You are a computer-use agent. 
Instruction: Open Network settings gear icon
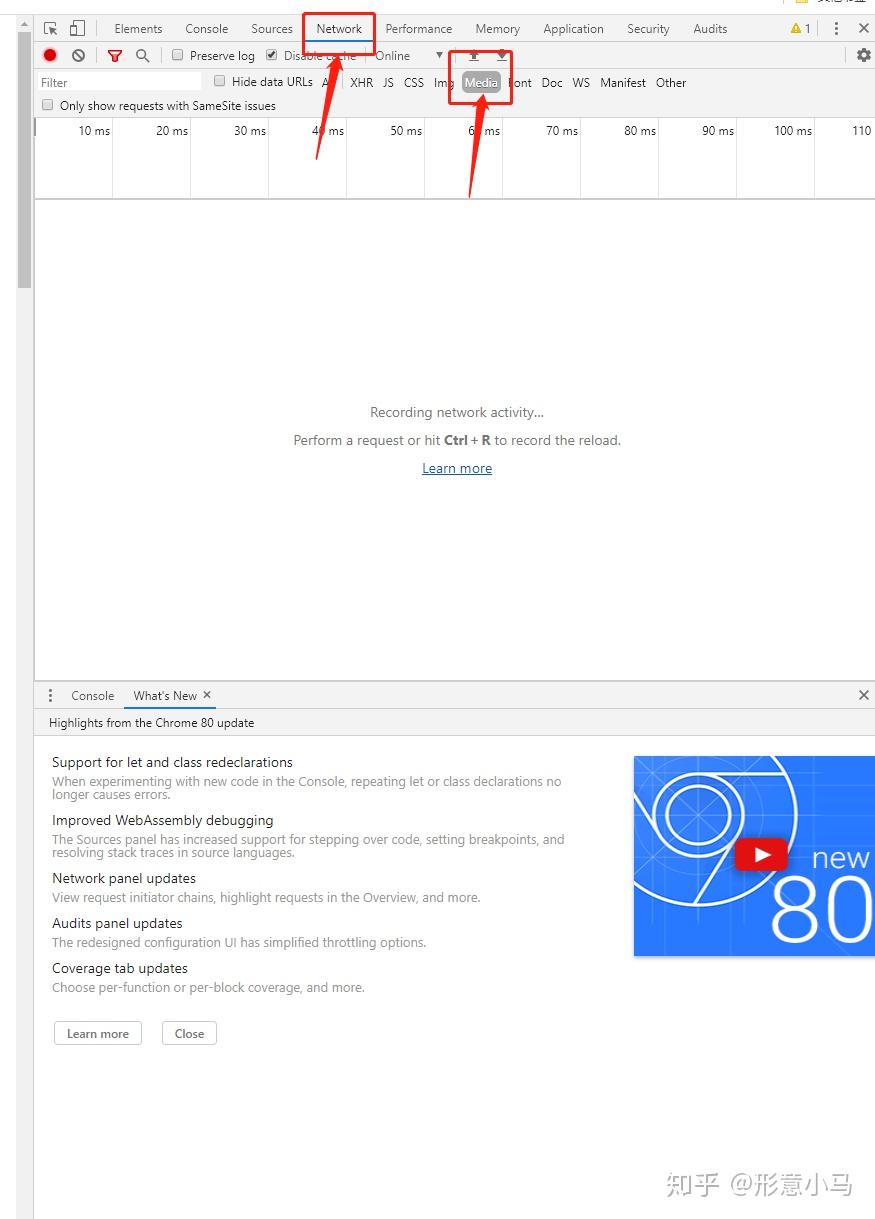click(864, 55)
